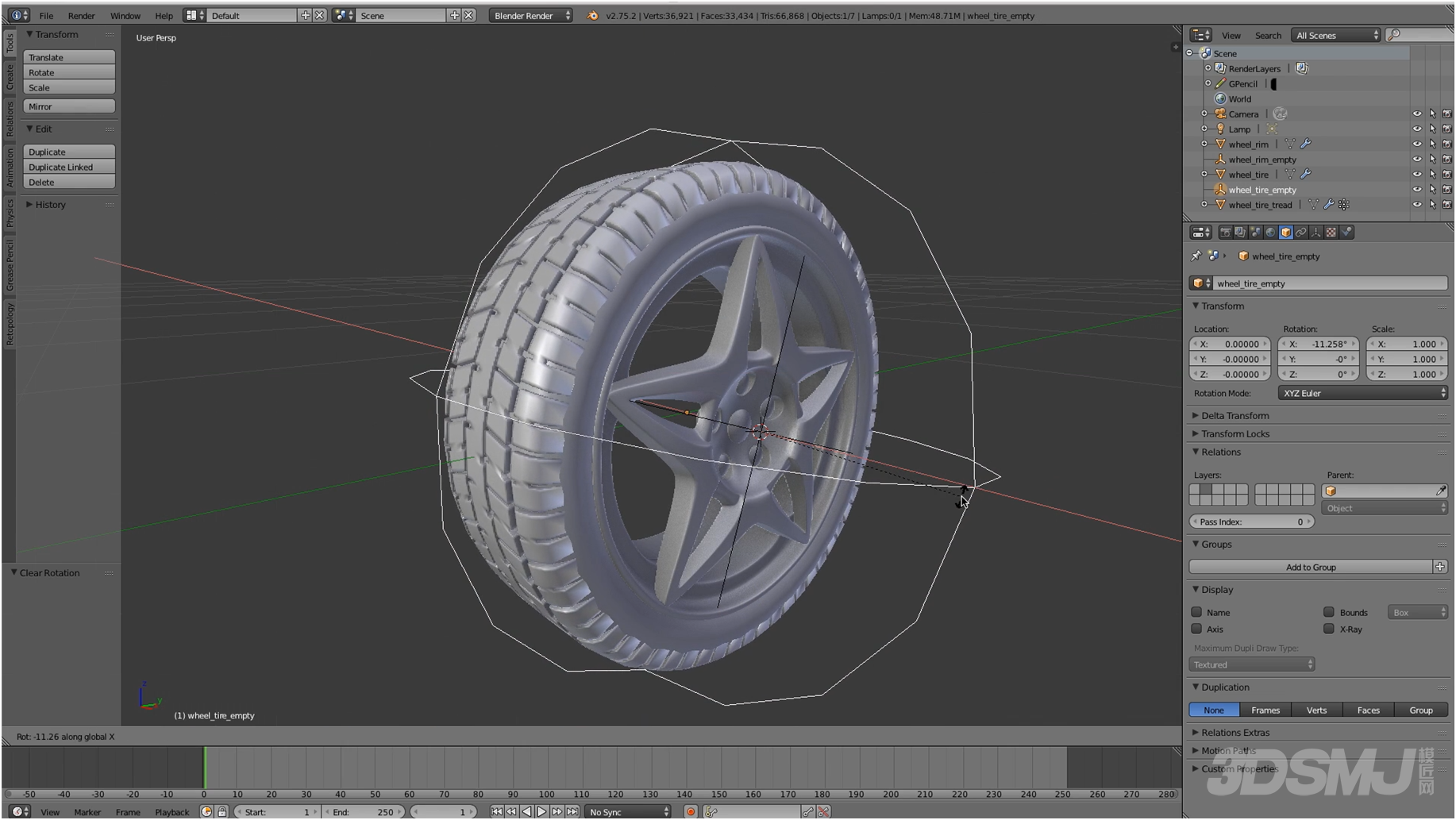Toggle the record auto-keyframe button
1456x820 pixels.
[x=690, y=811]
